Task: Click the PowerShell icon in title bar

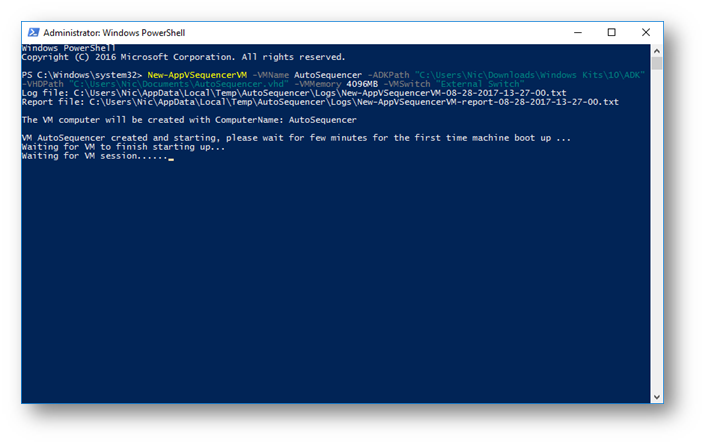Action: (33, 32)
